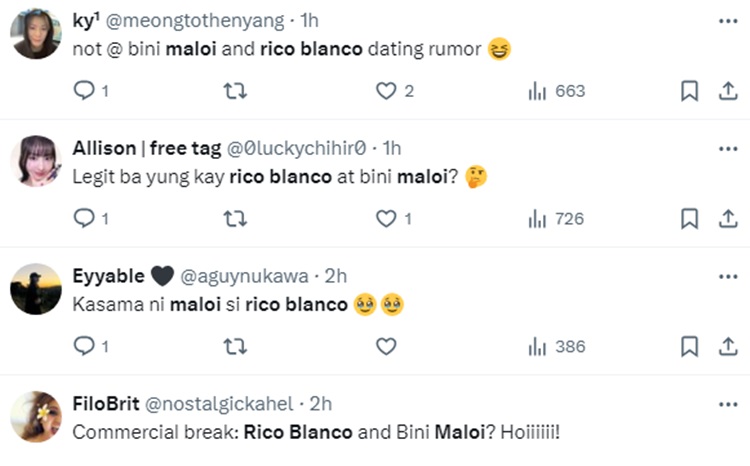
Task: Reply to Allison's Legit ba tweet
Action: 85,218
